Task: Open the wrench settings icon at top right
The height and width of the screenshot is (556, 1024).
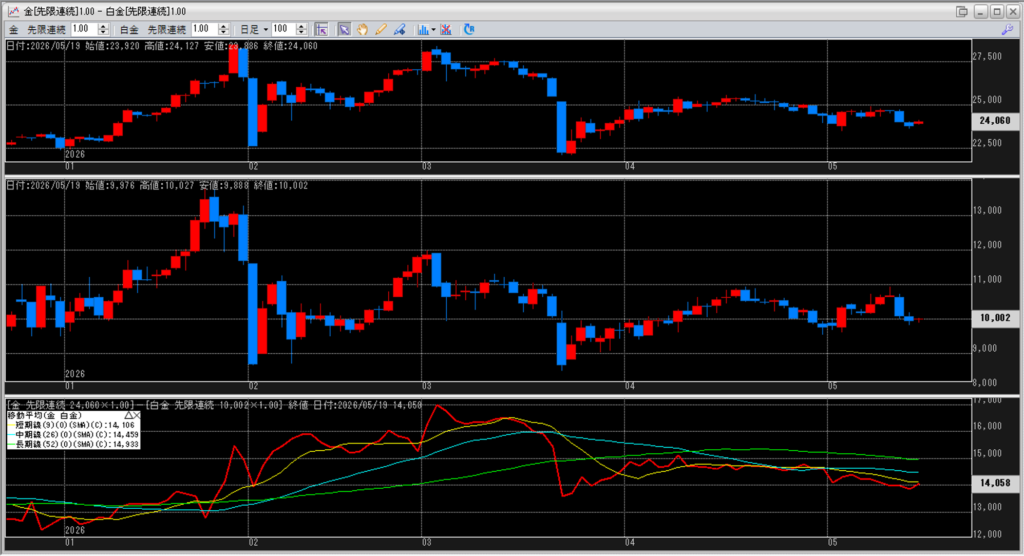Action: coord(1008,29)
